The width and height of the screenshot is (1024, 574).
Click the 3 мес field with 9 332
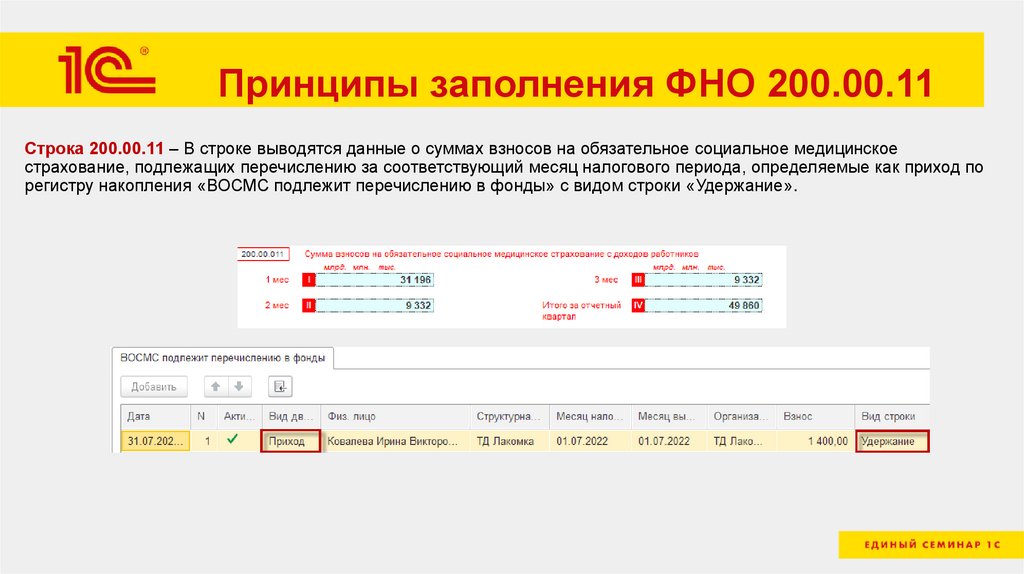[x=703, y=279]
